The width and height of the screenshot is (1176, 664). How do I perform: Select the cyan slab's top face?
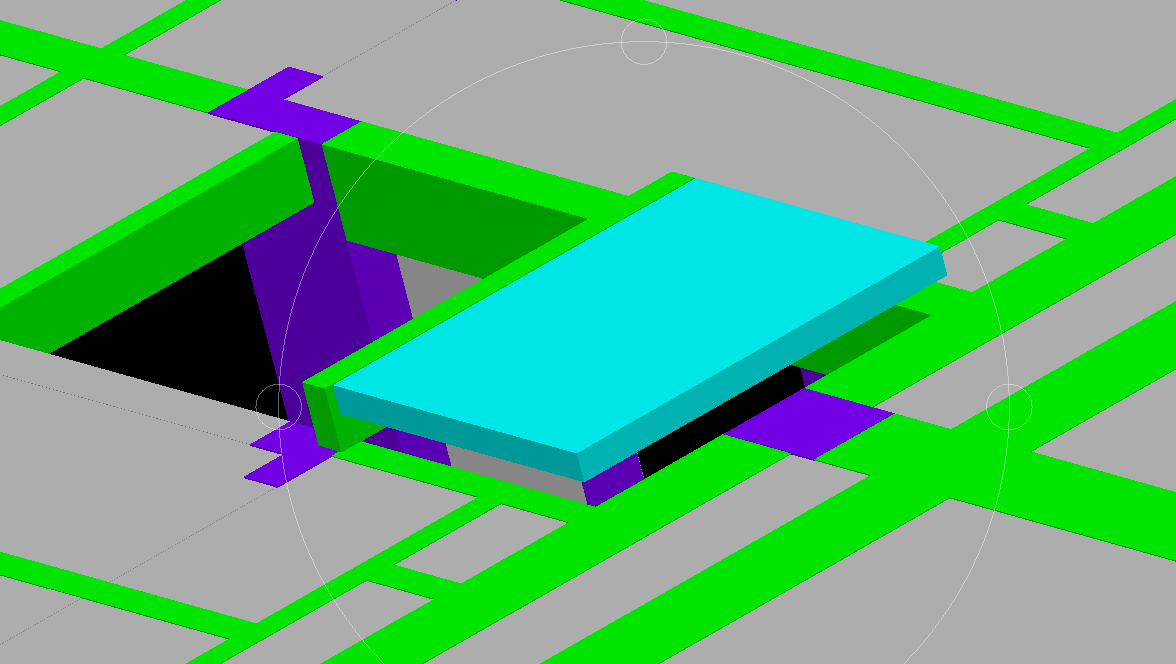[x=638, y=315]
